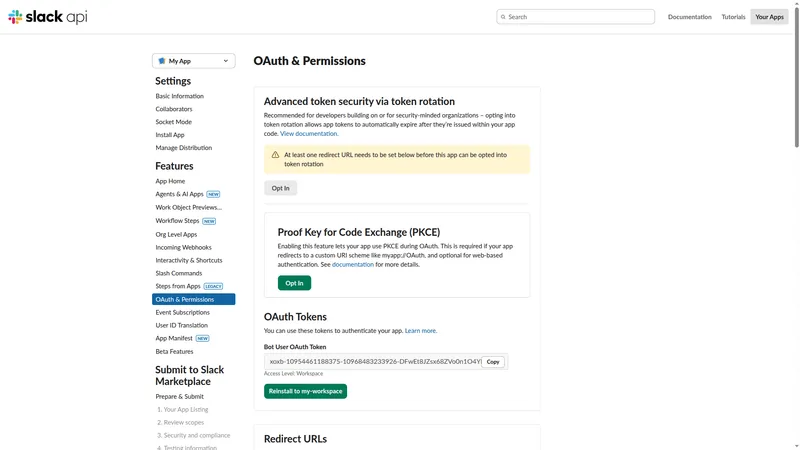
Task: Open Interactivity & Shortcuts page
Action: [x=189, y=260]
